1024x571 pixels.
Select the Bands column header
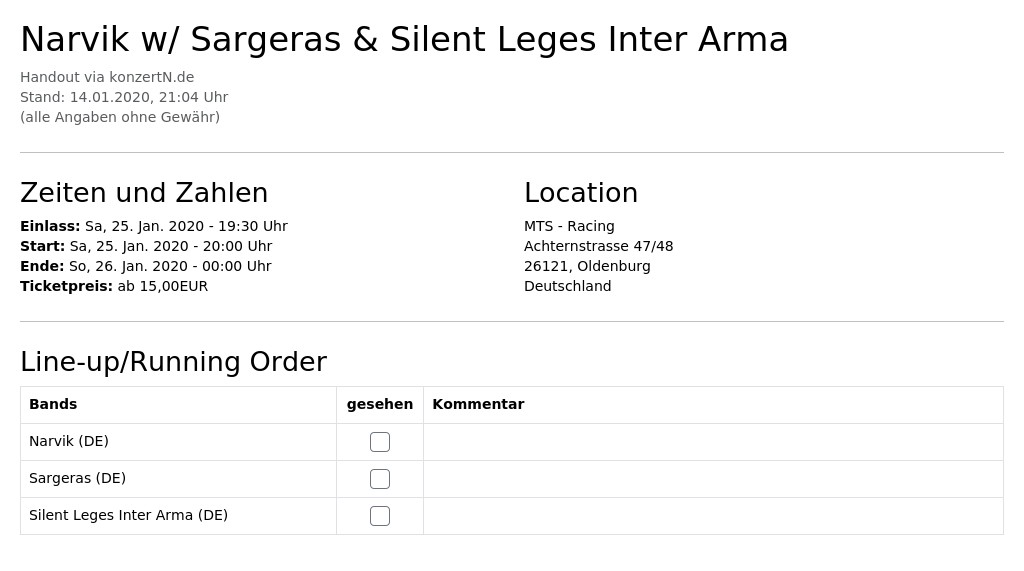pyautogui.click(x=53, y=404)
